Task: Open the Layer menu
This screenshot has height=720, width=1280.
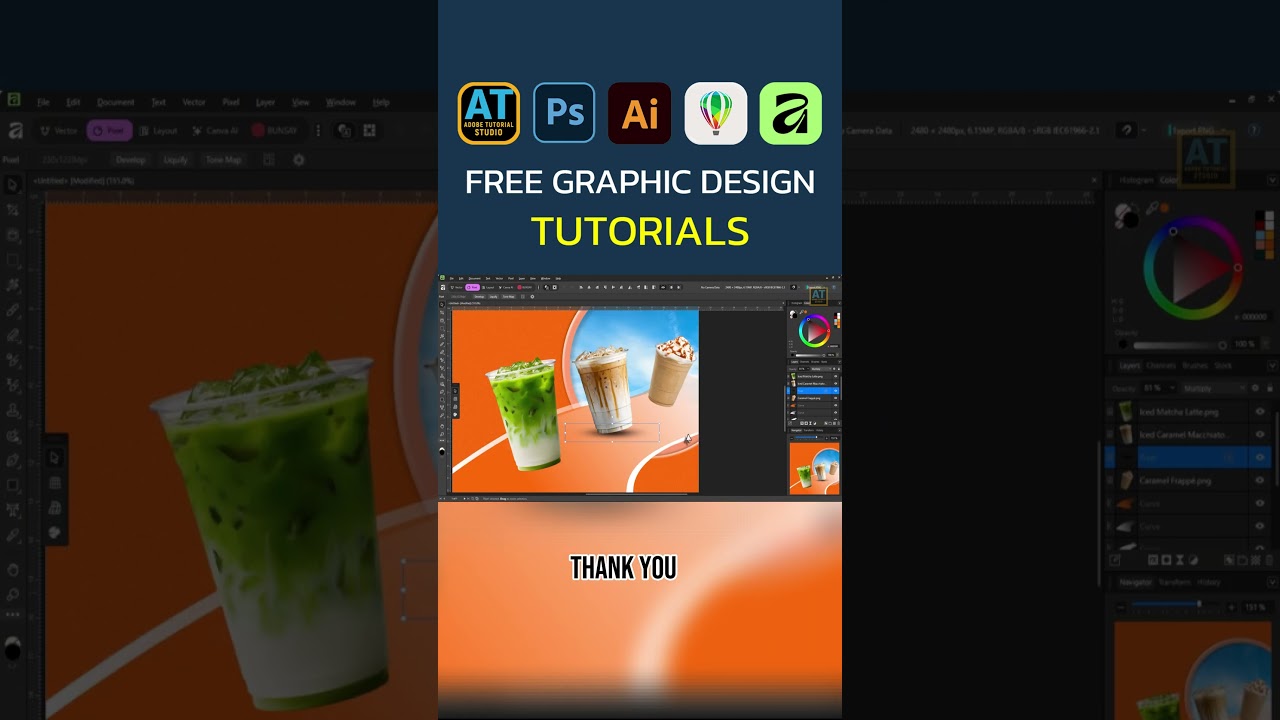Action: tap(265, 102)
